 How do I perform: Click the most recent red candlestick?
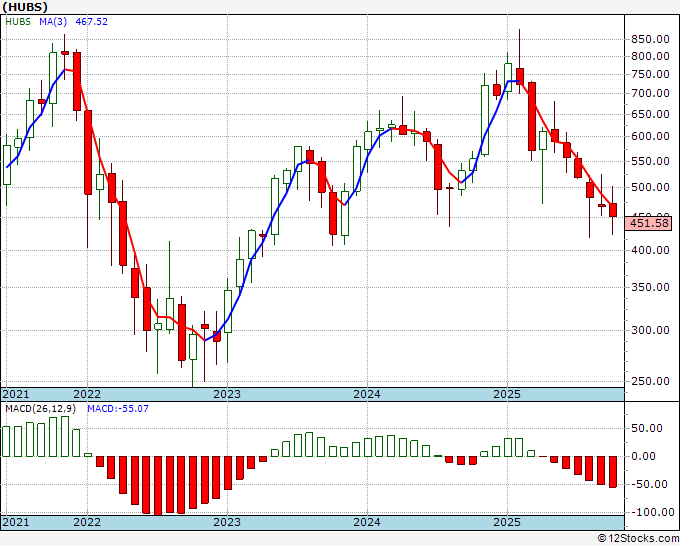pyautogui.click(x=613, y=210)
